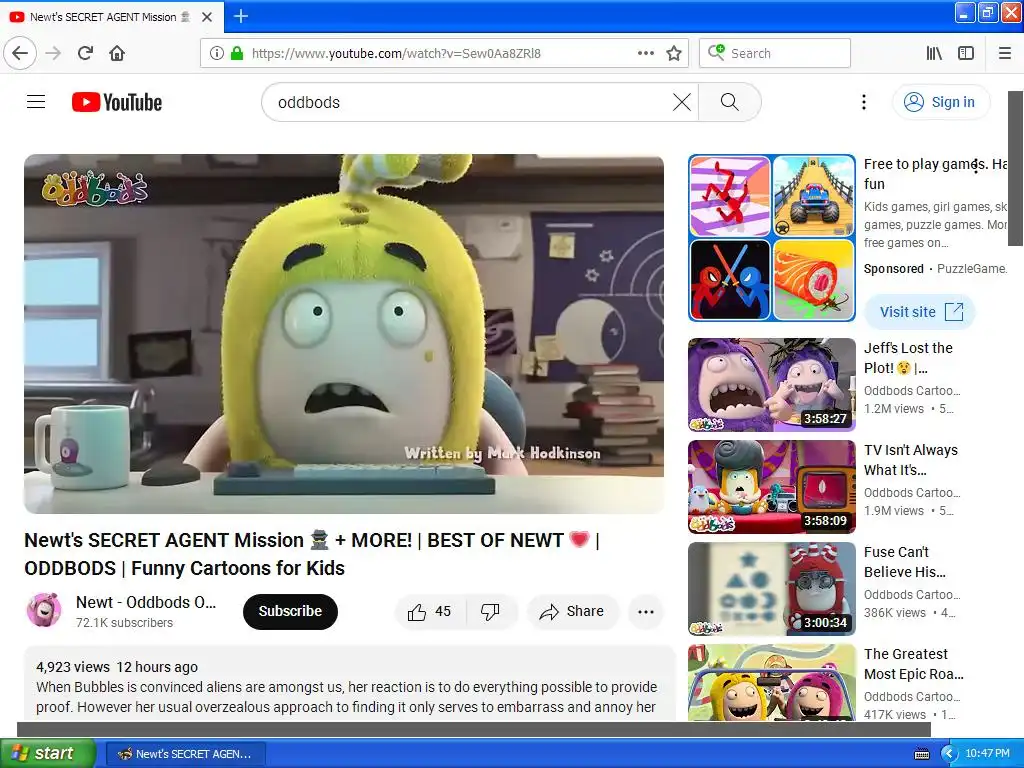Click the Sign in button
The width and height of the screenshot is (1024, 768).
click(x=940, y=102)
